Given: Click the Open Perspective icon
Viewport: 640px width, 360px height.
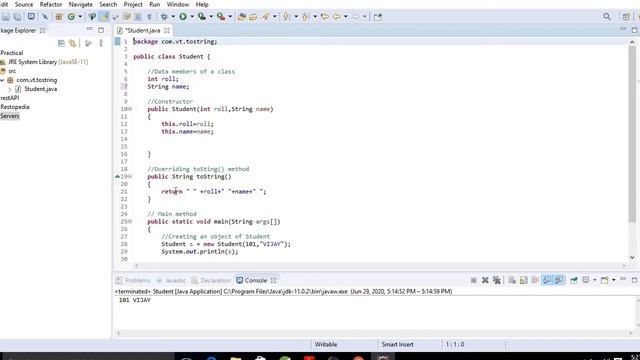Looking at the screenshot, I should (x=626, y=17).
